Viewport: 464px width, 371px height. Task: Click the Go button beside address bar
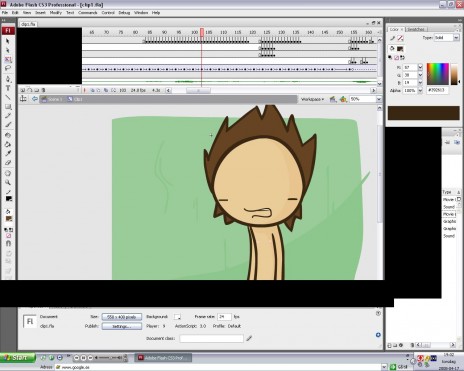pyautogui.click(x=399, y=367)
